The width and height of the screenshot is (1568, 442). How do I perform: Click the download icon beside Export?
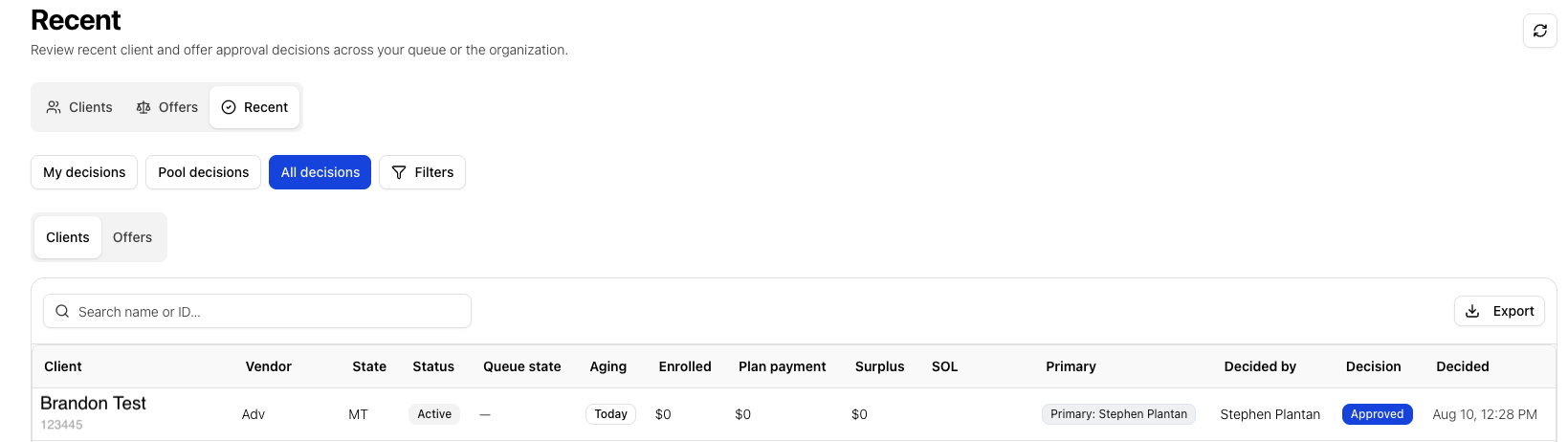[x=1472, y=311]
